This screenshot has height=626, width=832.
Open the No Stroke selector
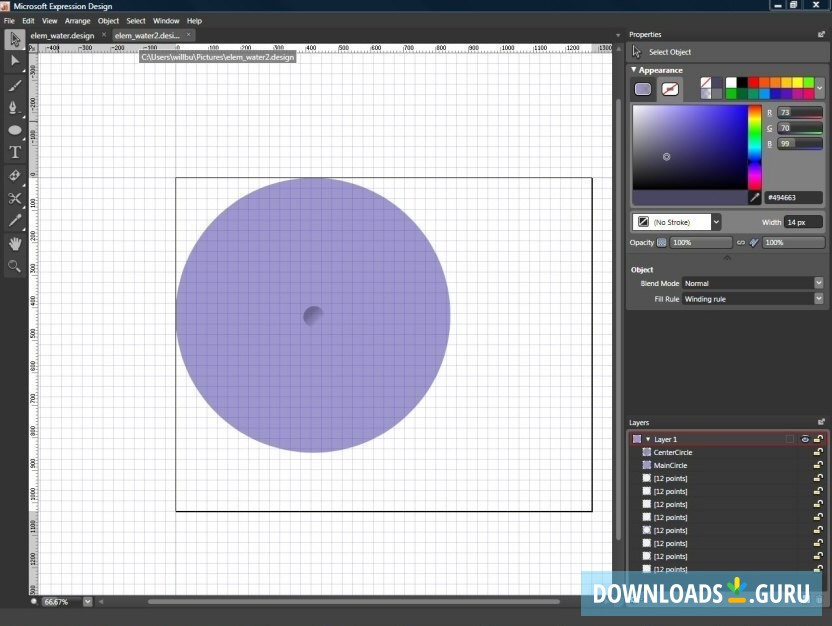coord(675,221)
